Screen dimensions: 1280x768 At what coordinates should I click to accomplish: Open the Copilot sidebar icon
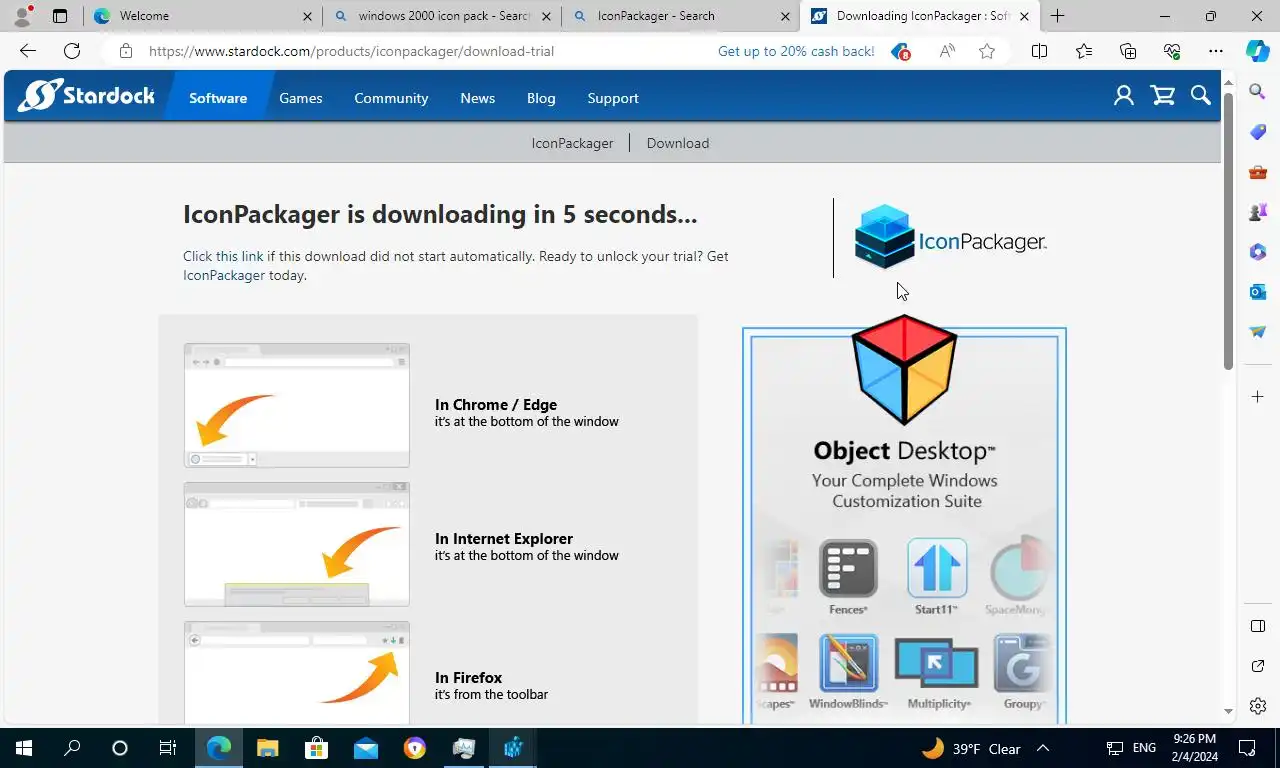pyautogui.click(x=1258, y=51)
